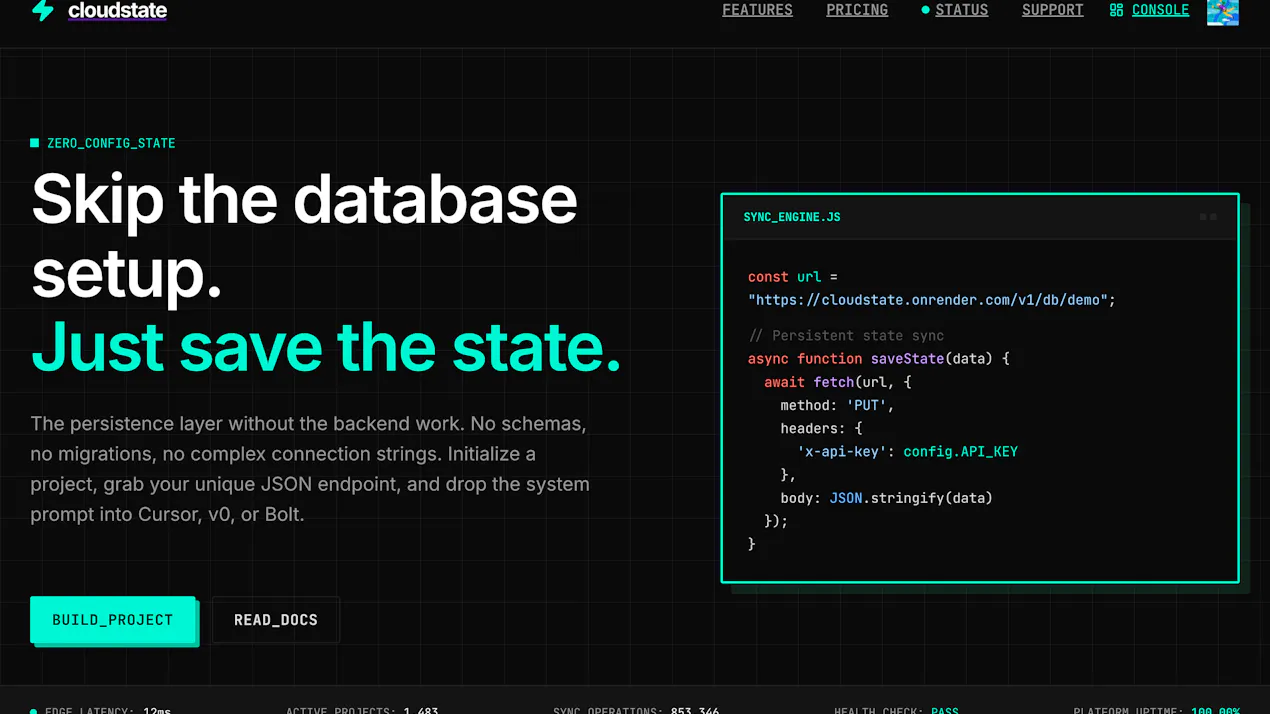The height and width of the screenshot is (714, 1270).
Task: Click the 'x-api-key' header line in code
Action: pyautogui.click(x=907, y=451)
